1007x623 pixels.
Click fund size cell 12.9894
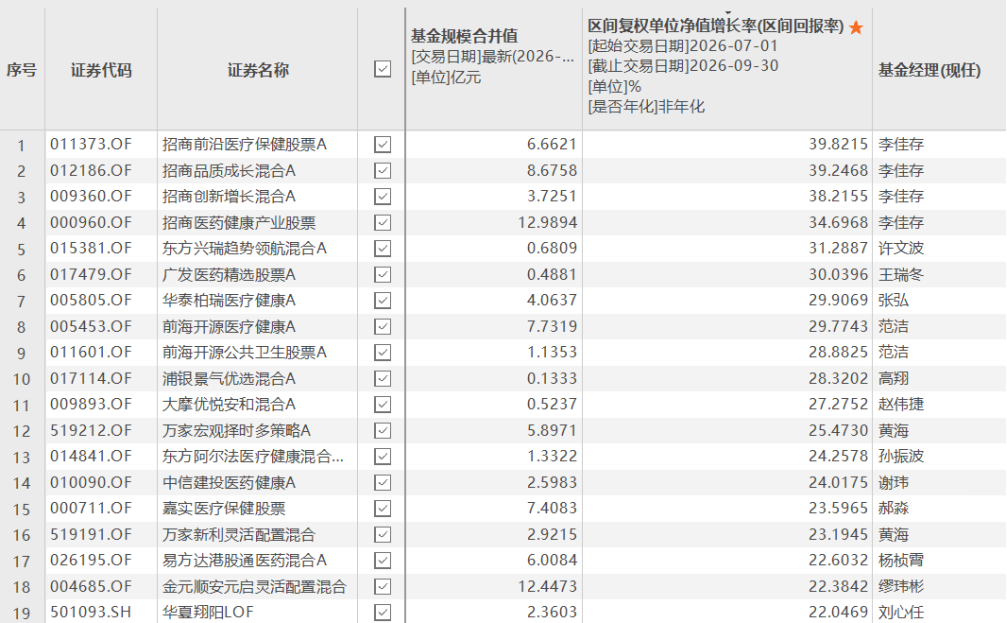tap(548, 223)
